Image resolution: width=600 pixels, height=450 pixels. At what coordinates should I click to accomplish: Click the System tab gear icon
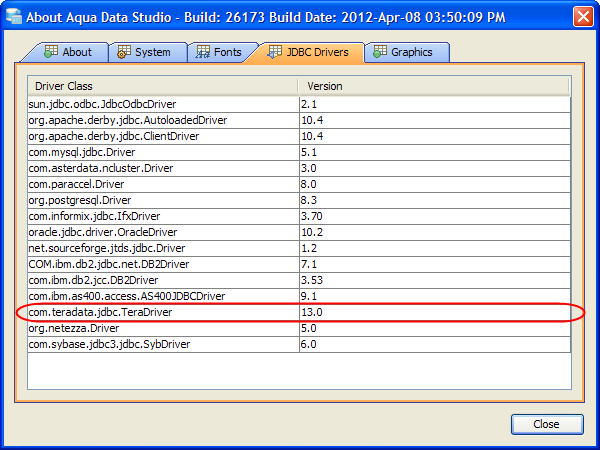click(x=124, y=52)
